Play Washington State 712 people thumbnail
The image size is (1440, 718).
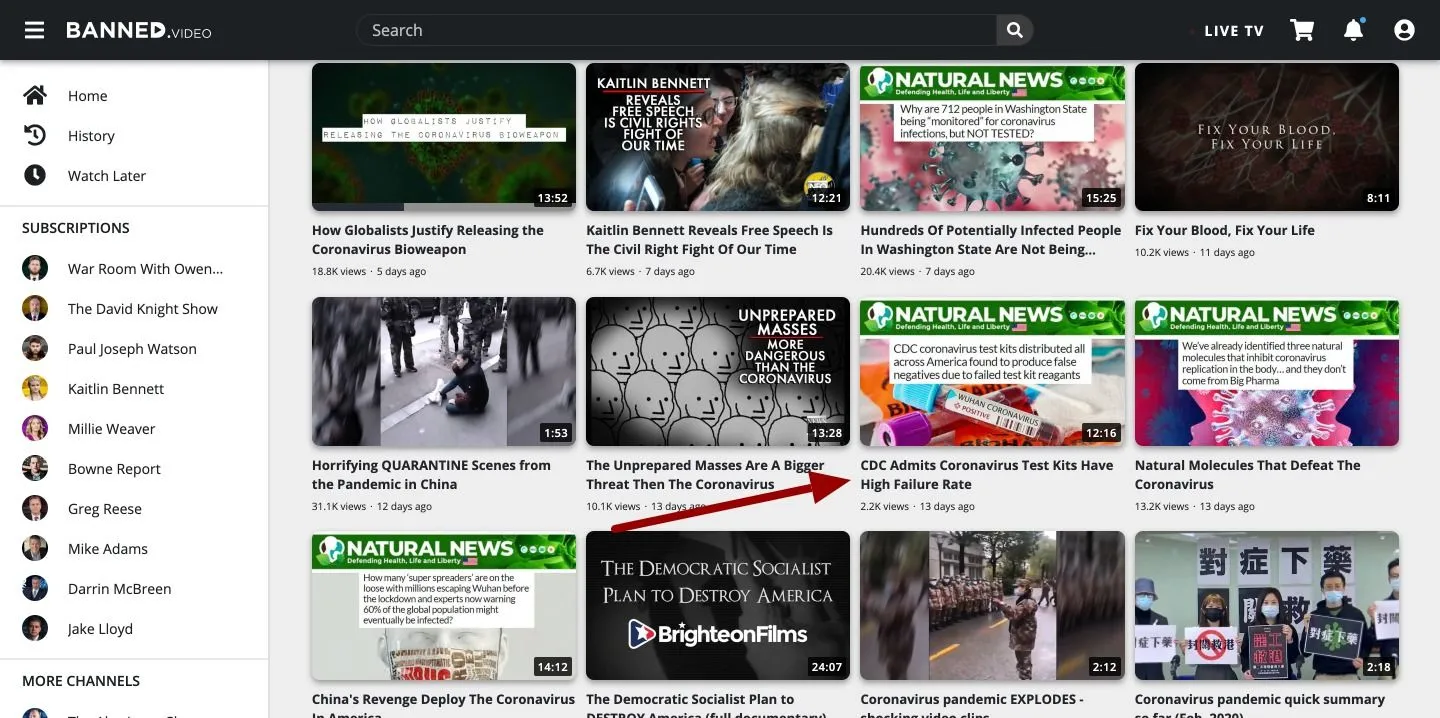(992, 137)
